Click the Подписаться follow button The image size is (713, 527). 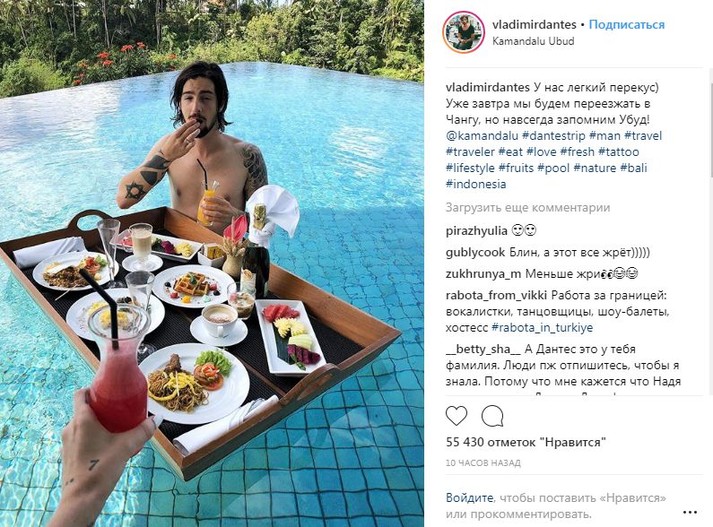627,25
